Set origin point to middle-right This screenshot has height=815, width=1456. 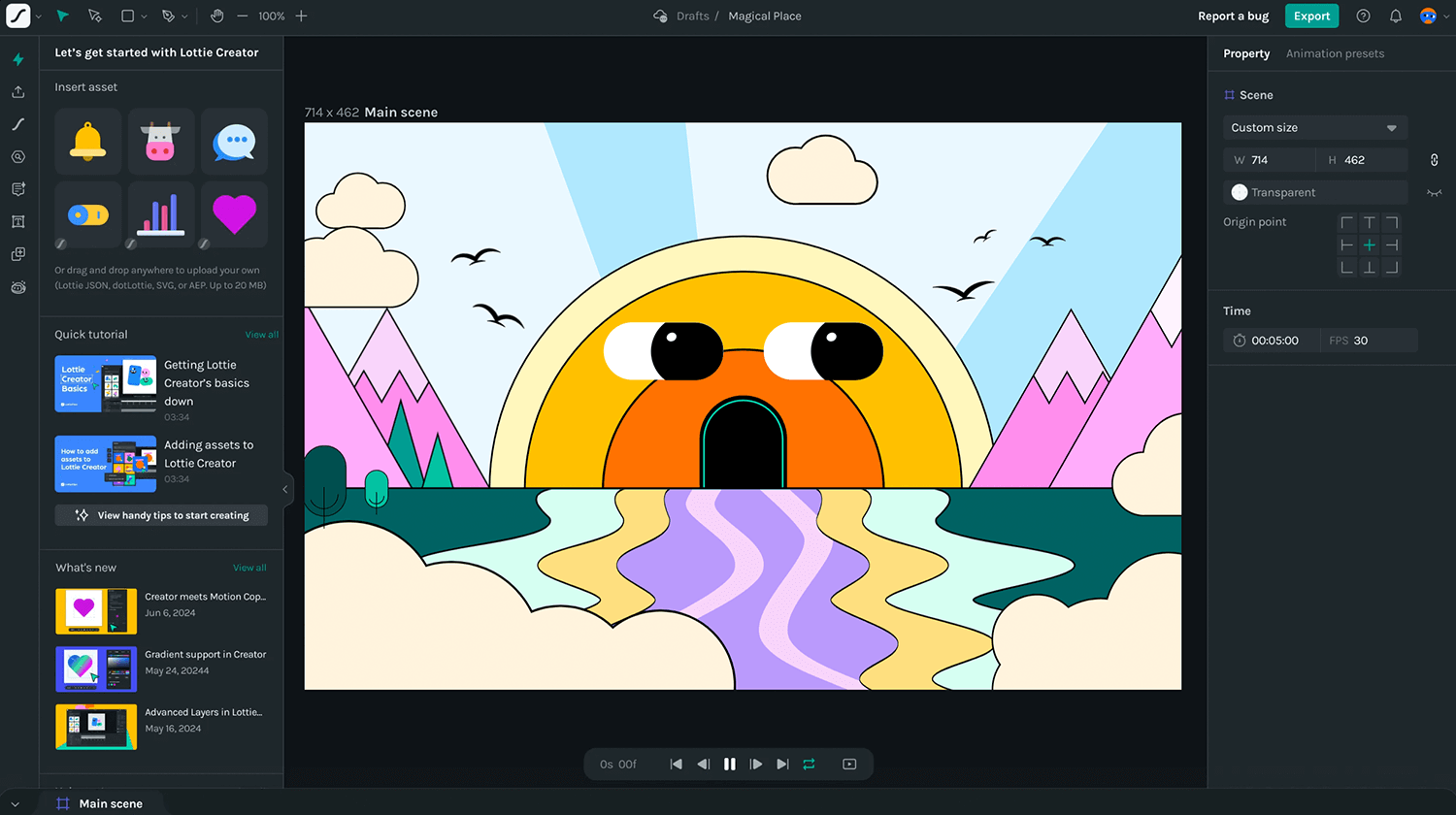click(1392, 245)
